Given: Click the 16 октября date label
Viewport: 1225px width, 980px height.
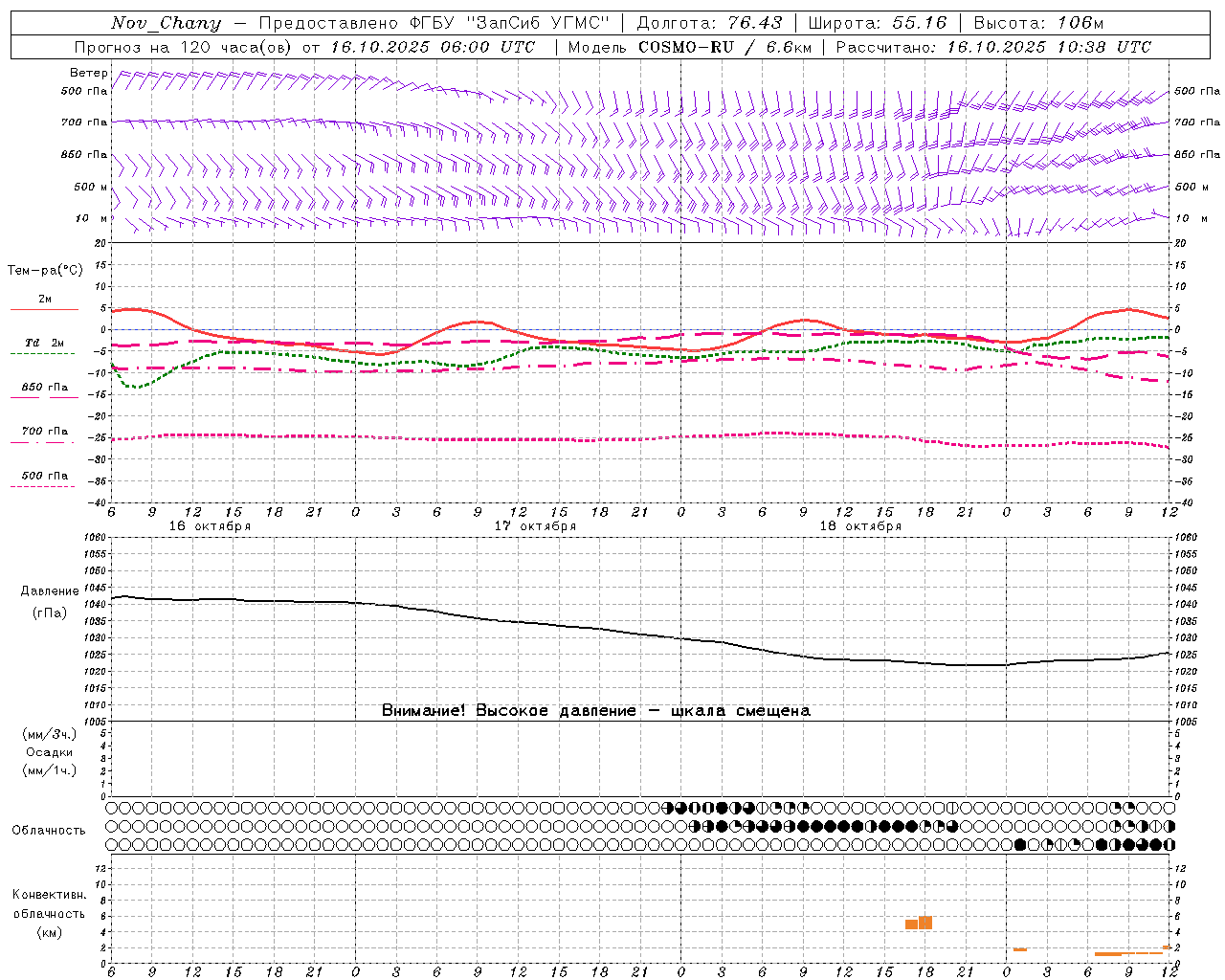Looking at the screenshot, I should [x=210, y=526].
